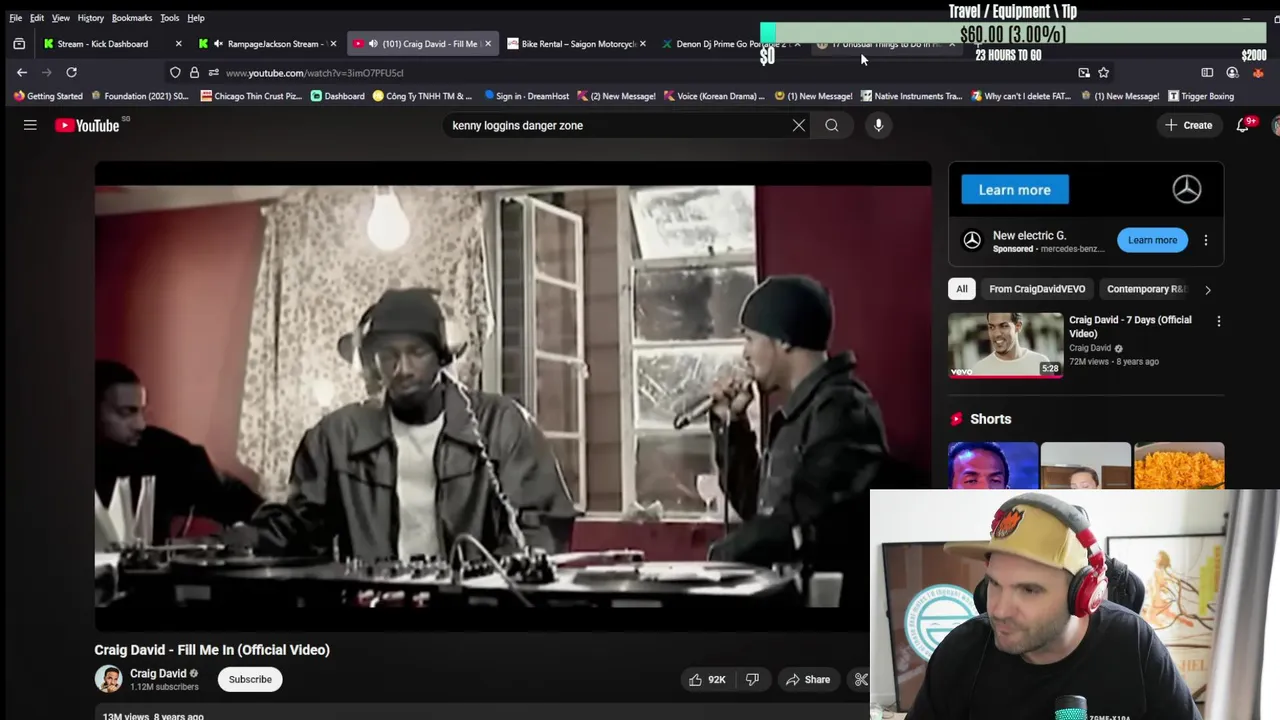
Task: Select From CraigDavidVEVO filter chip
Action: pos(1037,289)
